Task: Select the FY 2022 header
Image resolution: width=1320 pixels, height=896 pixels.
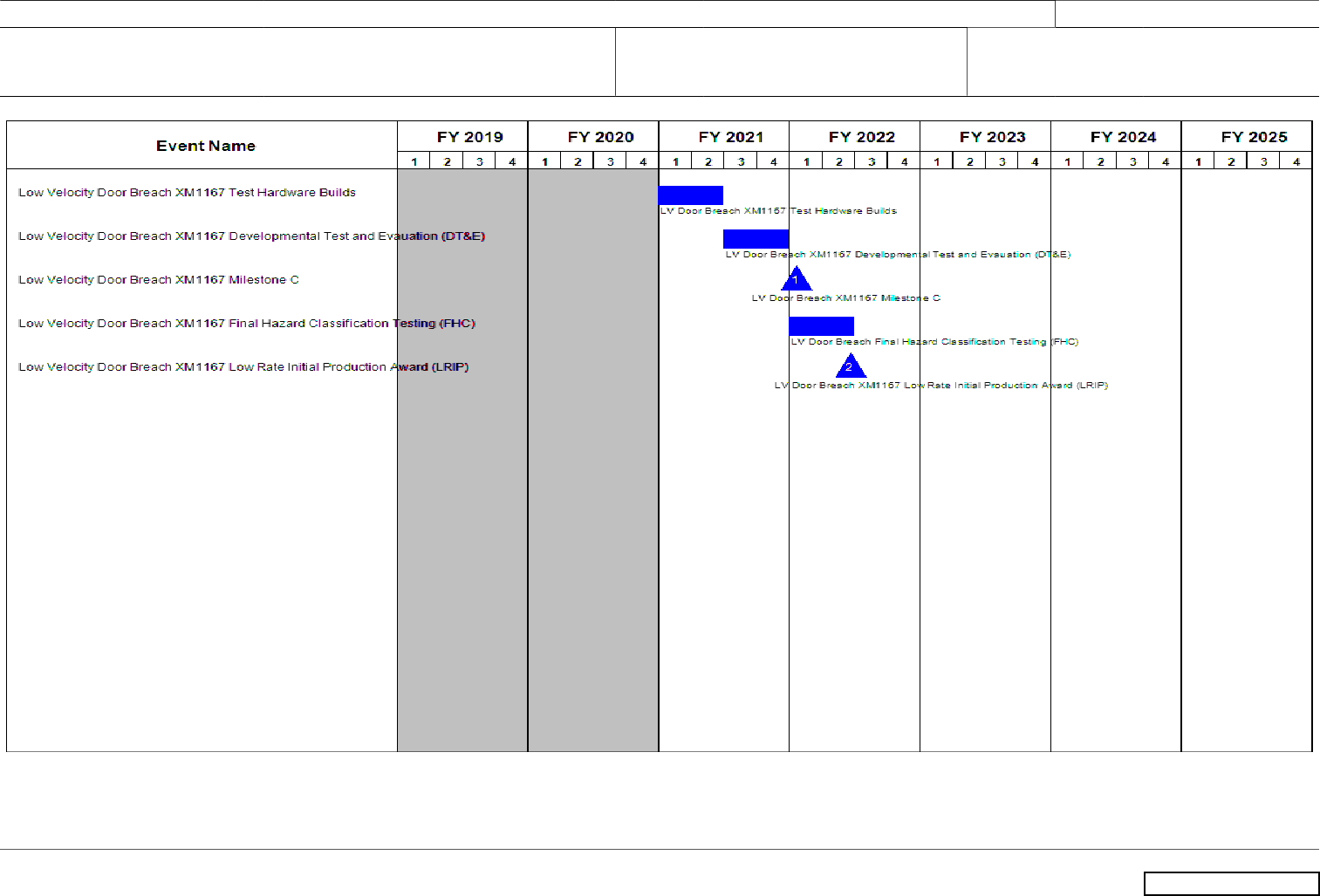Action: tap(861, 137)
